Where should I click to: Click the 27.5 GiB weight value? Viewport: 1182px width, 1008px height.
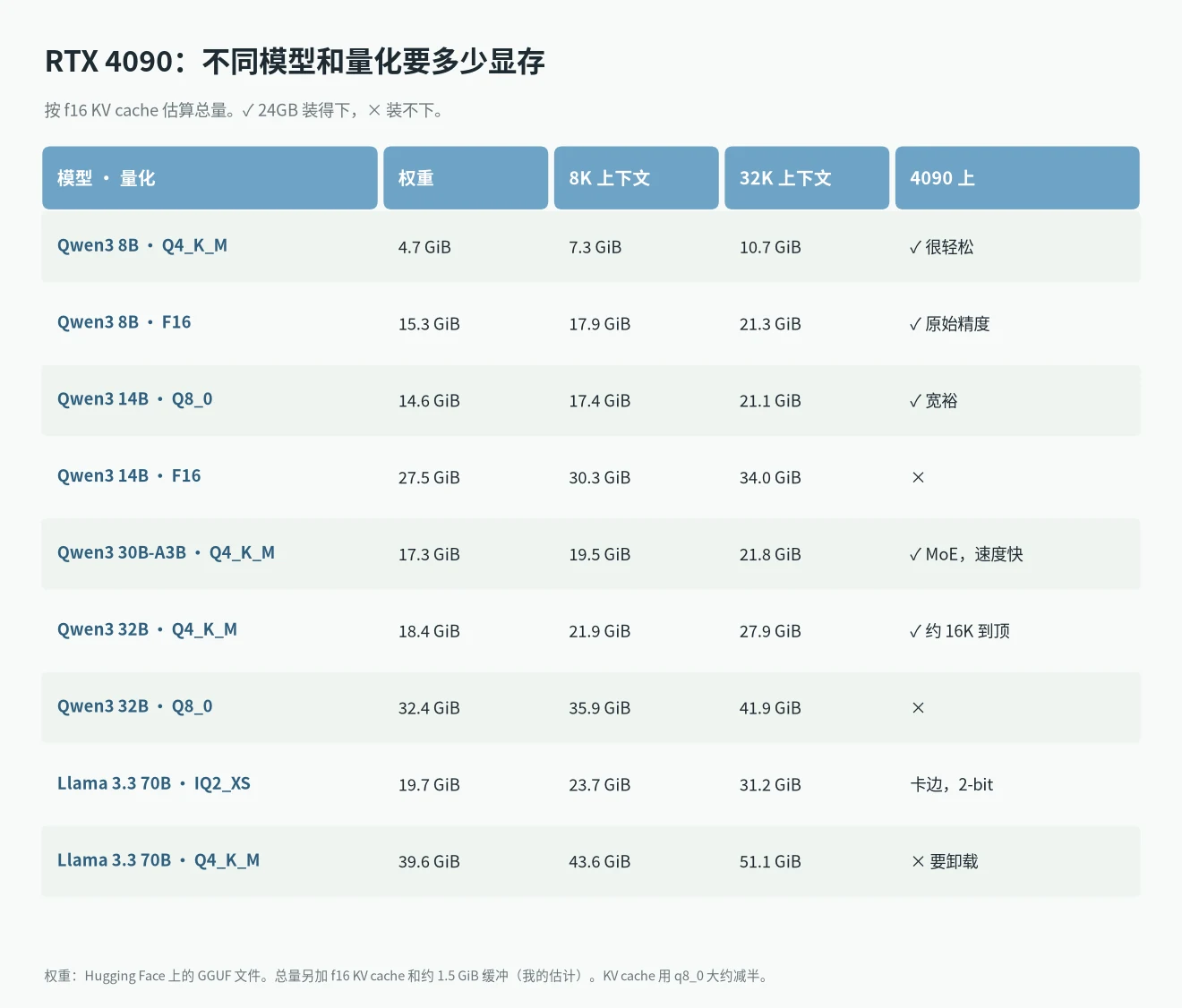429,478
